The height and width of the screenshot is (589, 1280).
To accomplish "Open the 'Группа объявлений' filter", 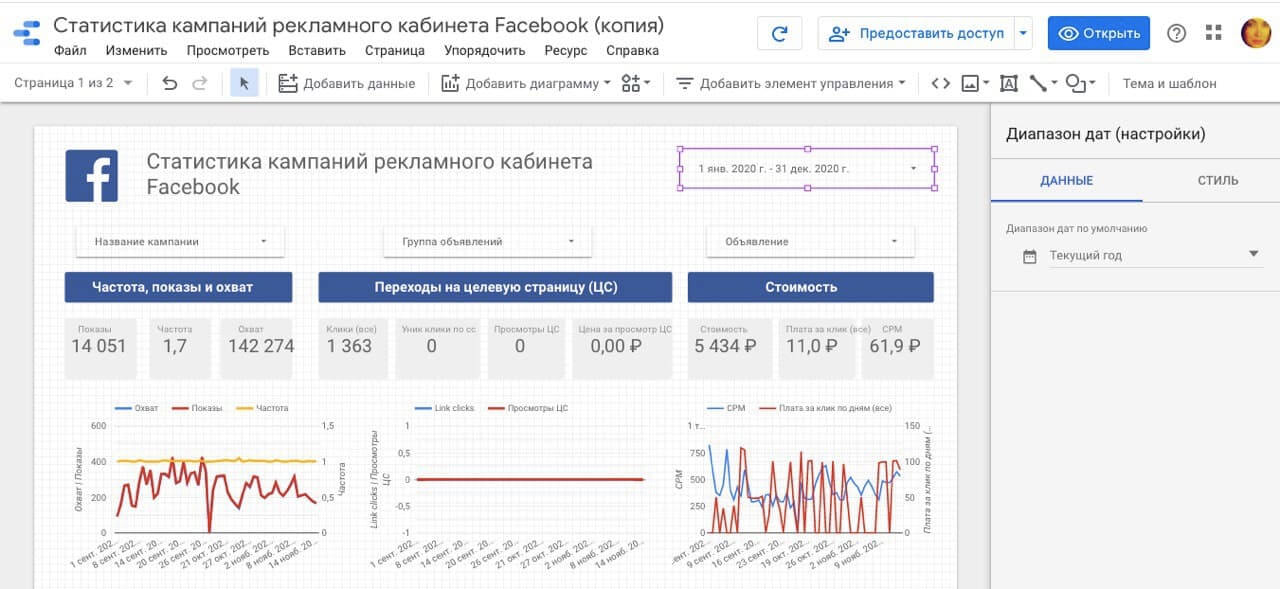I will pos(488,241).
